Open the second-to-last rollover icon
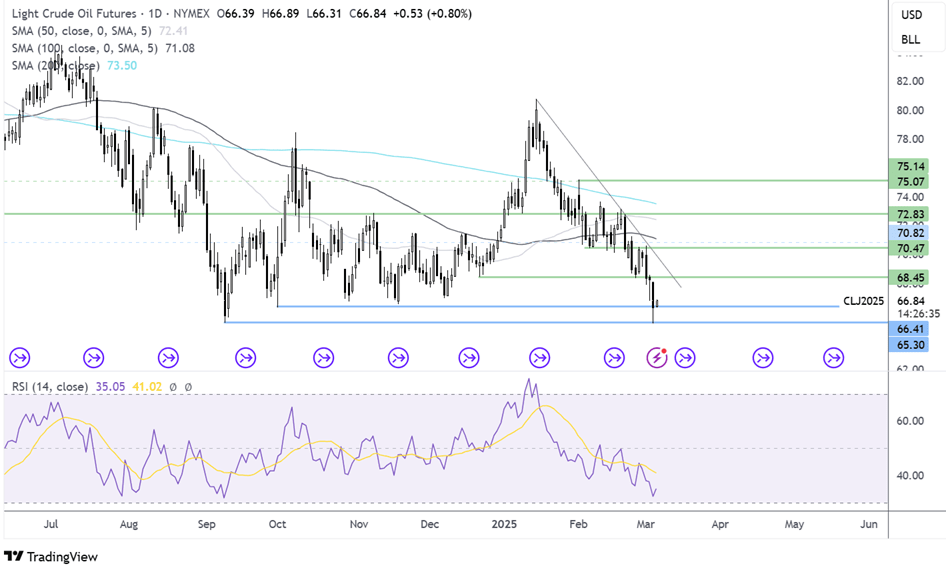The width and height of the screenshot is (946, 571). coord(763,358)
